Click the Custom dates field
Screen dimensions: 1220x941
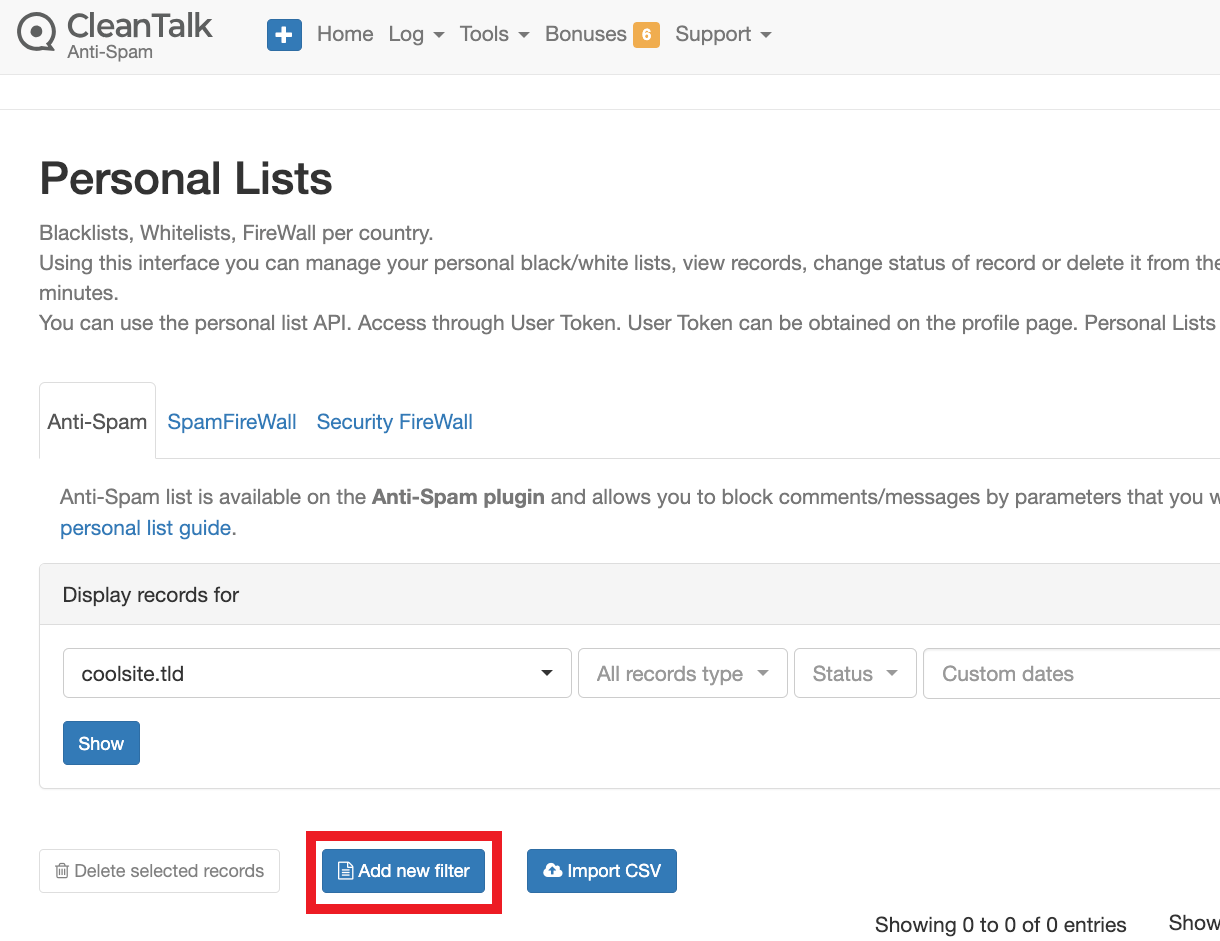(x=1071, y=673)
